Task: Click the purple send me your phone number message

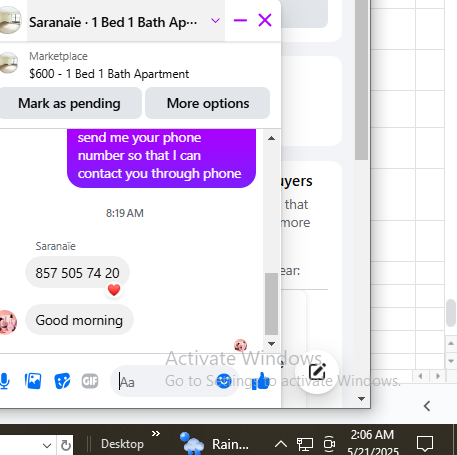Action: click(x=161, y=157)
